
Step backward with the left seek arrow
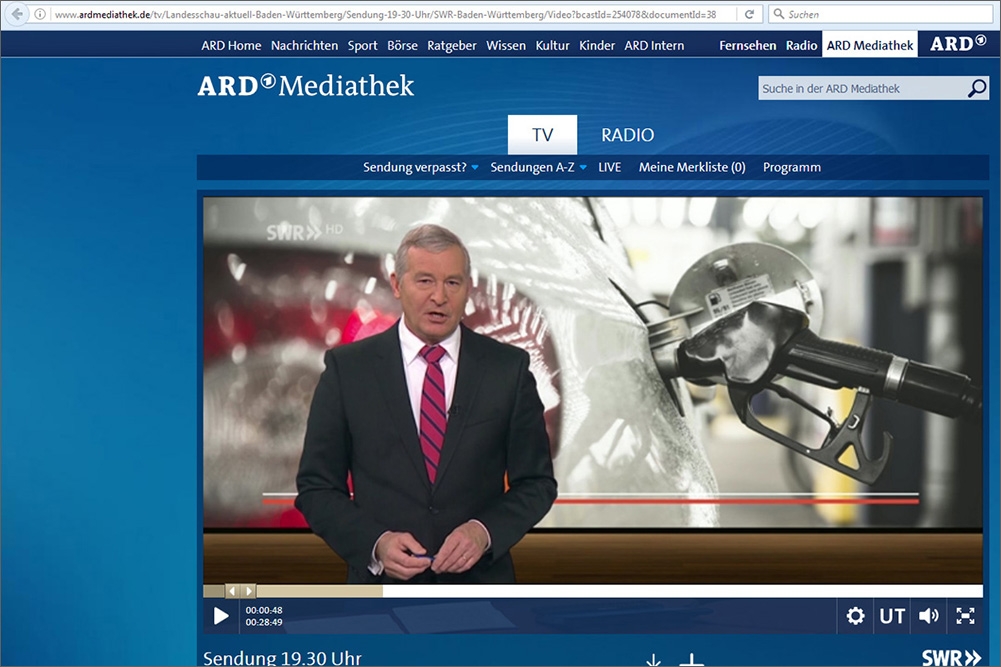pyautogui.click(x=232, y=591)
